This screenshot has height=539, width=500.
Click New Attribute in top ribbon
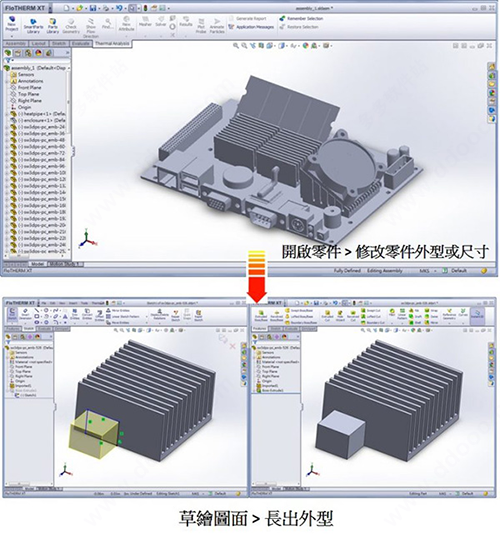(126, 23)
